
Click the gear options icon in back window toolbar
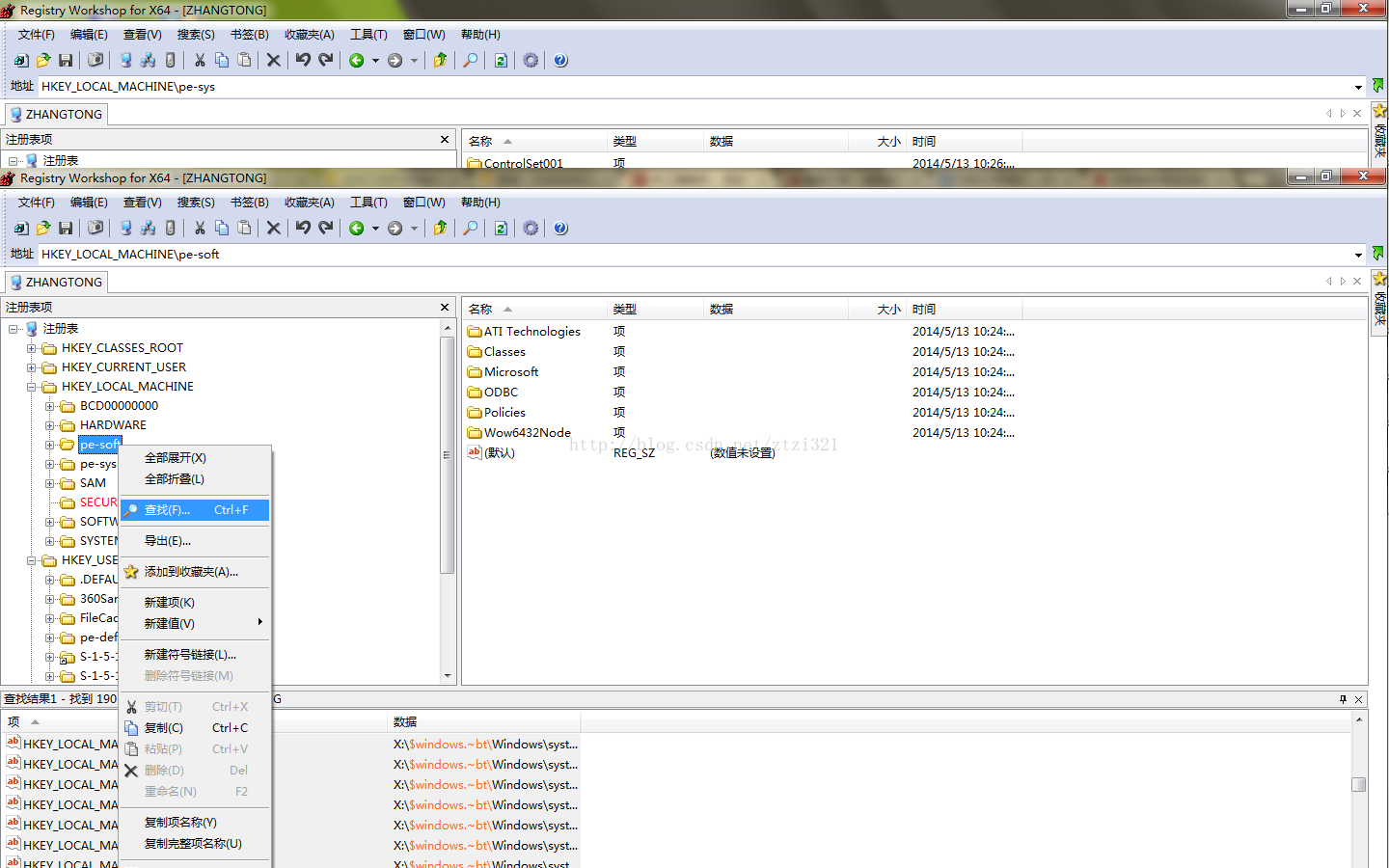531,60
